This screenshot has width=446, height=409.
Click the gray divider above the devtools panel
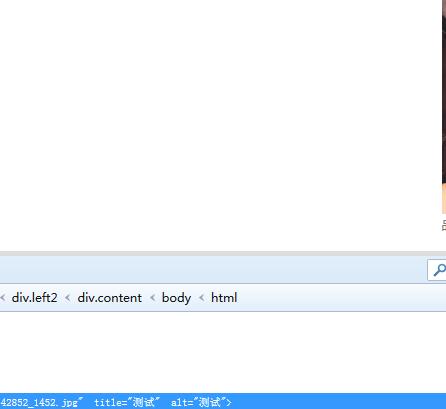[223, 254]
